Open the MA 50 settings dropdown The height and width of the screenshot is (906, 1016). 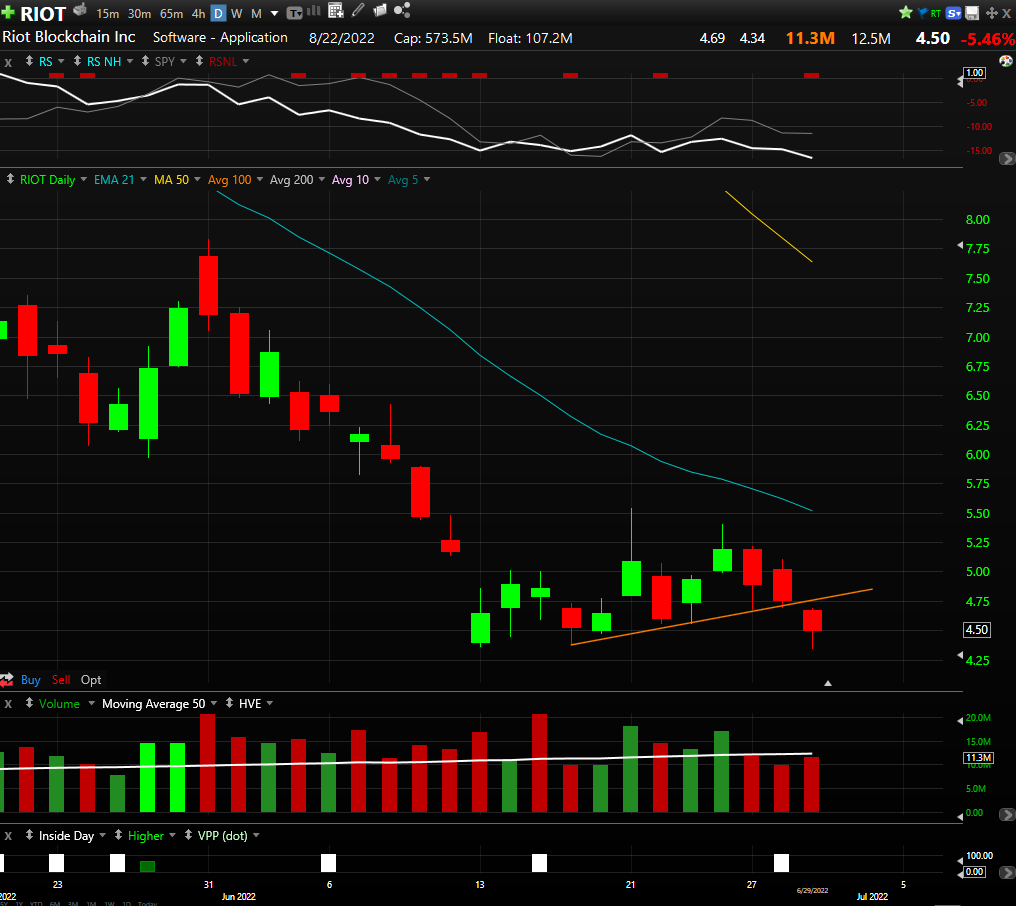click(197, 180)
